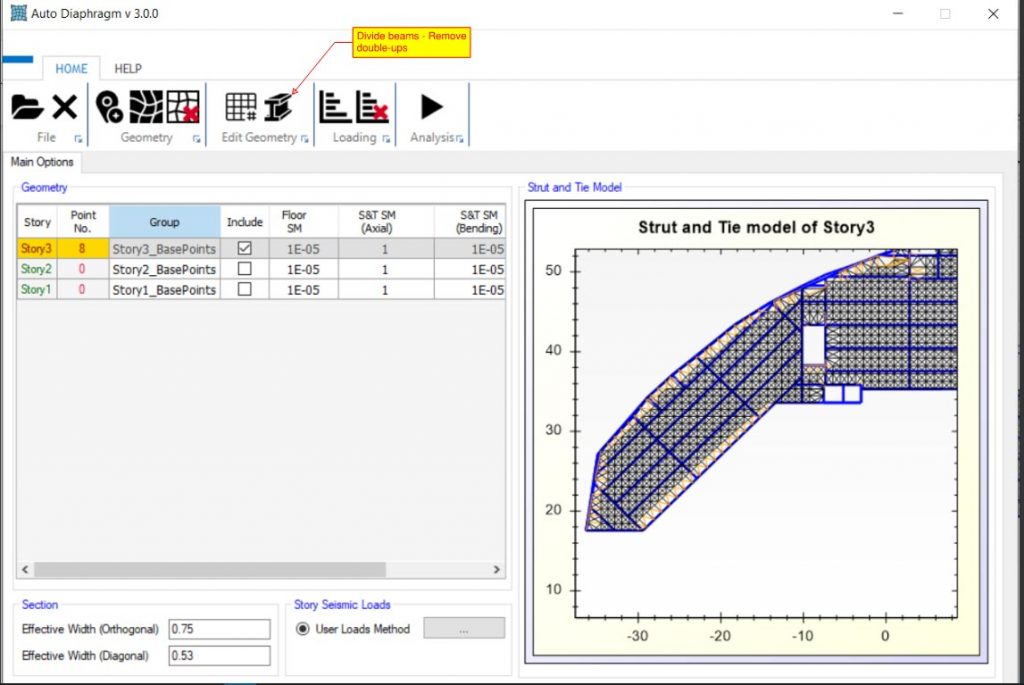Run analysis with the play icon
Screen dimensions: 1024x685
pyautogui.click(x=431, y=106)
